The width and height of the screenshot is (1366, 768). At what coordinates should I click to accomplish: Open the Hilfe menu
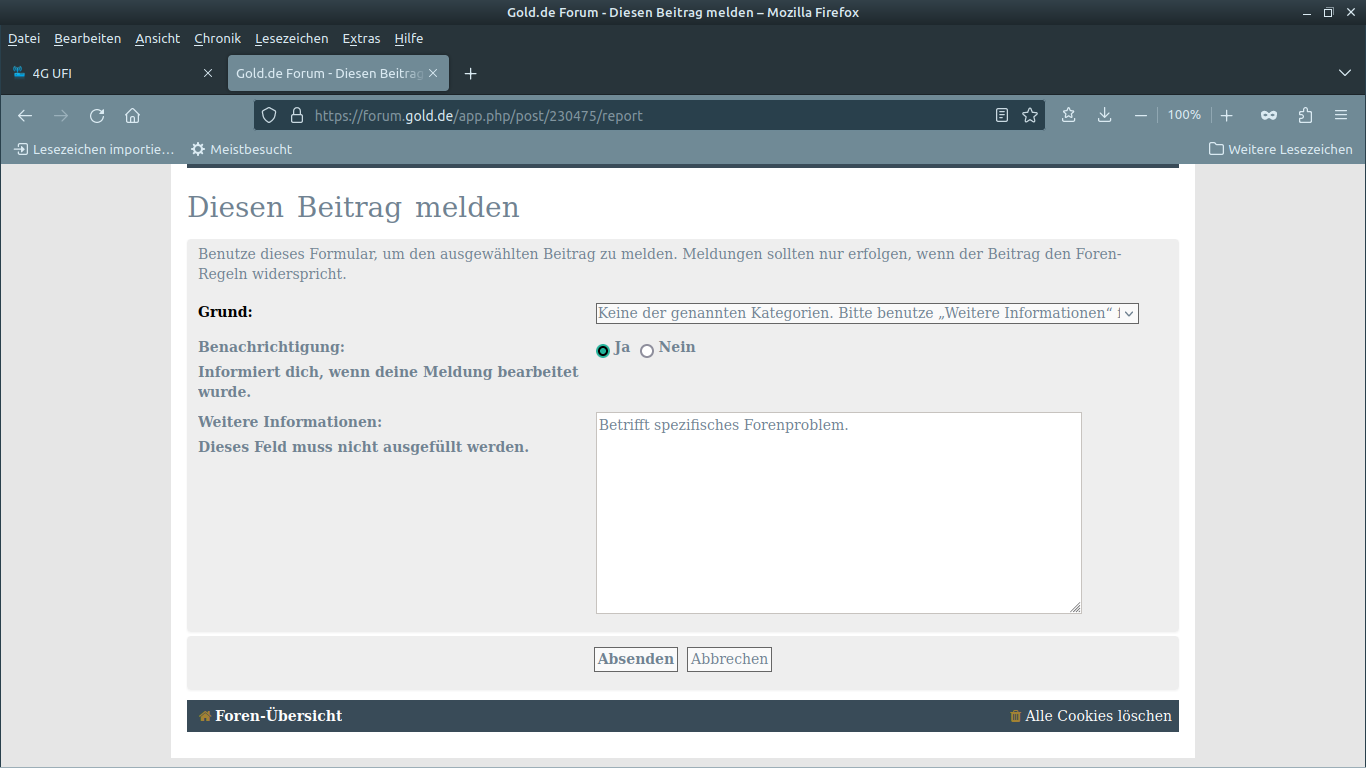[x=409, y=38]
